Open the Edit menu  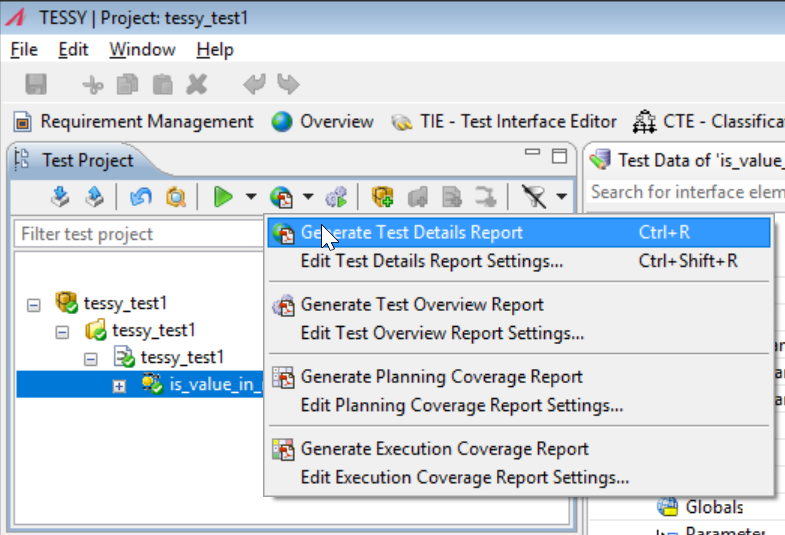point(73,50)
